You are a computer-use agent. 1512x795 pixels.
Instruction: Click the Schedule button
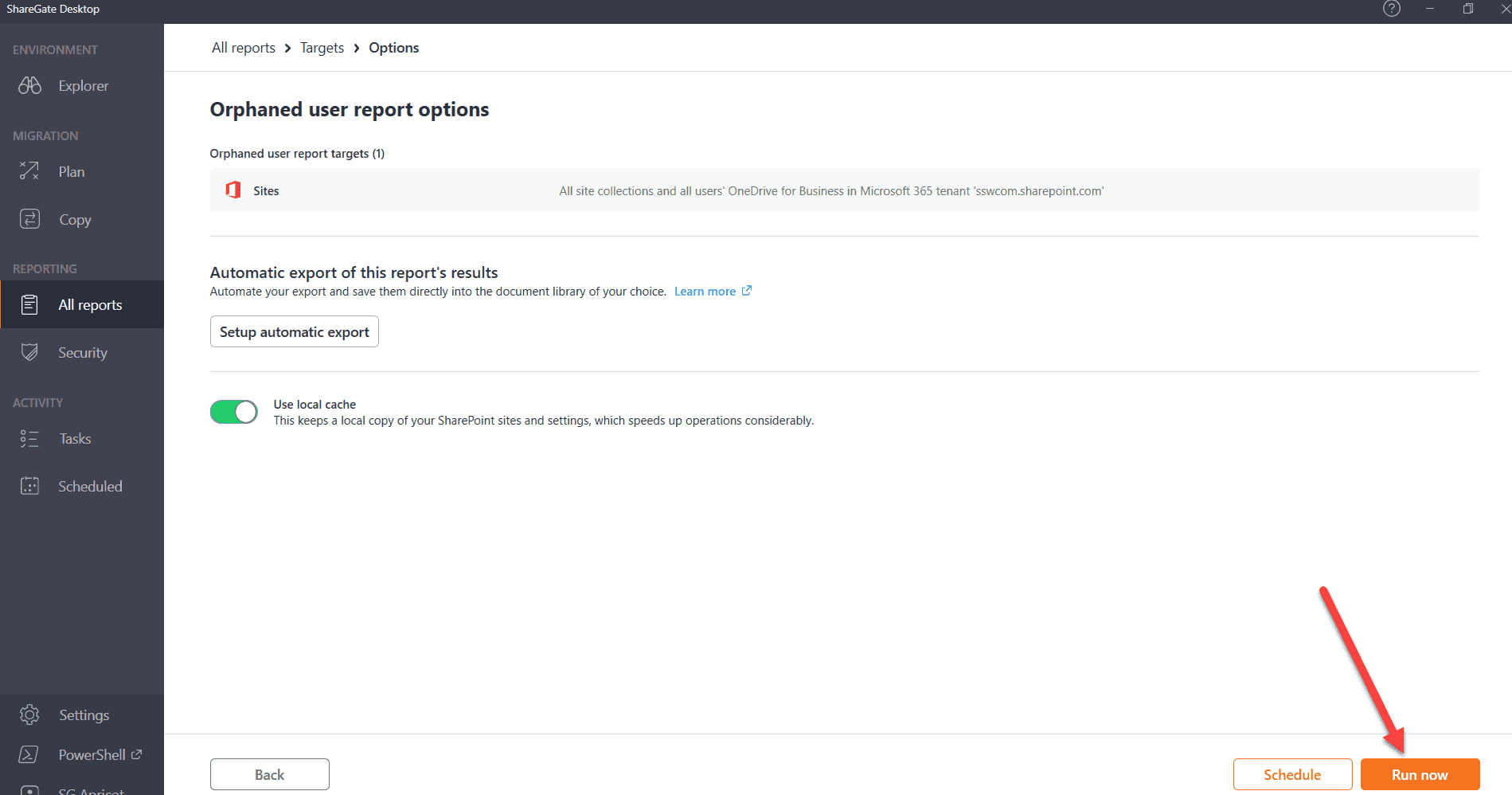pyautogui.click(x=1291, y=774)
